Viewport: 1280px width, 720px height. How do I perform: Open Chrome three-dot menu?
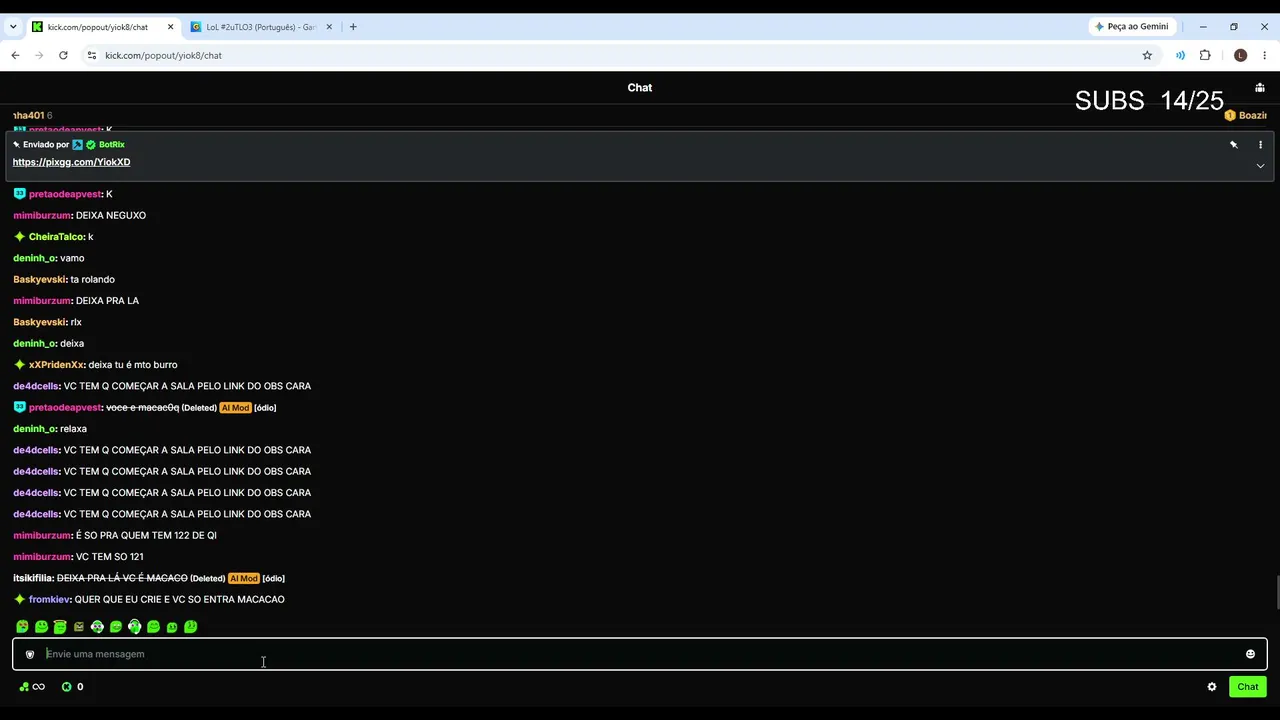[1265, 56]
